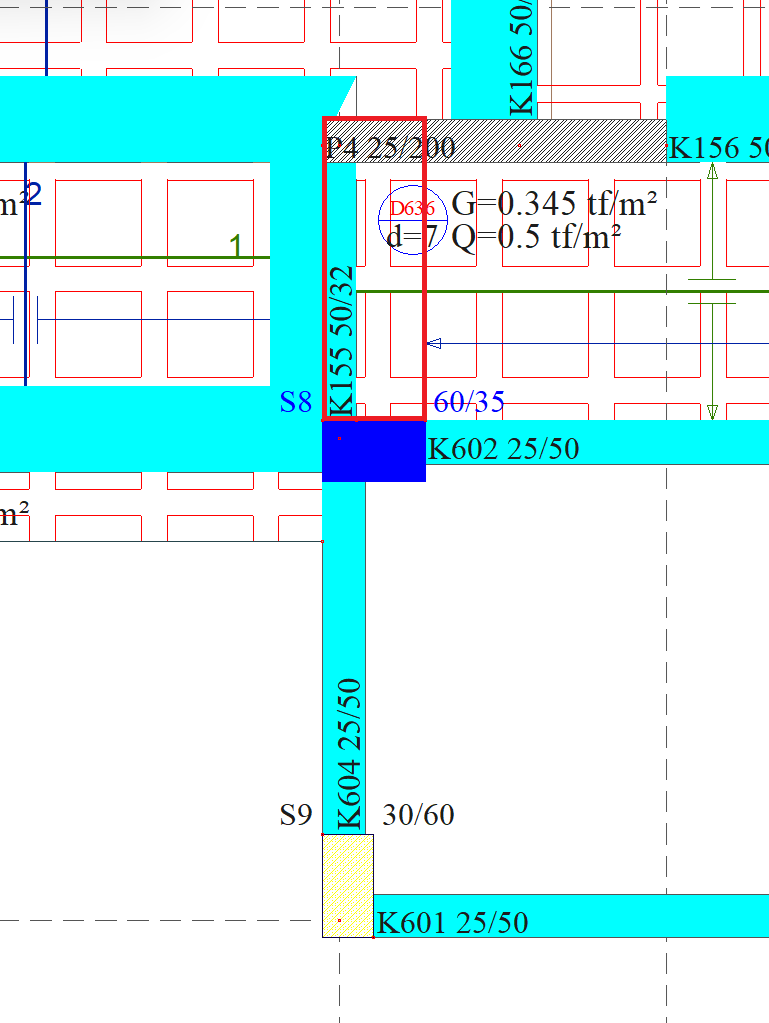Click the D636 slab marker circle
This screenshot has width=769, height=1023.
(x=411, y=220)
